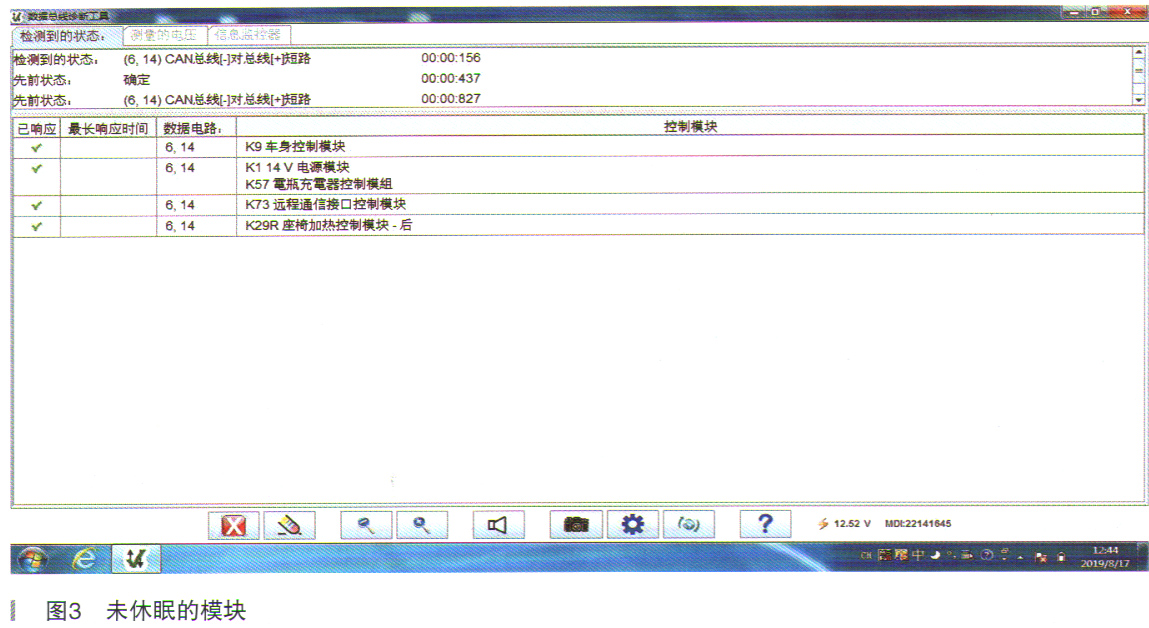Screen dimensions: 1149x628
Task: Switch to the 测量的电压 tab
Action: 164,35
